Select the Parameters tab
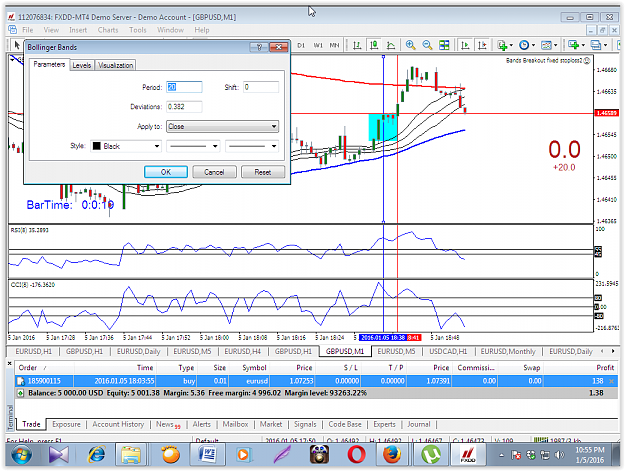The width and height of the screenshot is (625, 471). point(49,64)
